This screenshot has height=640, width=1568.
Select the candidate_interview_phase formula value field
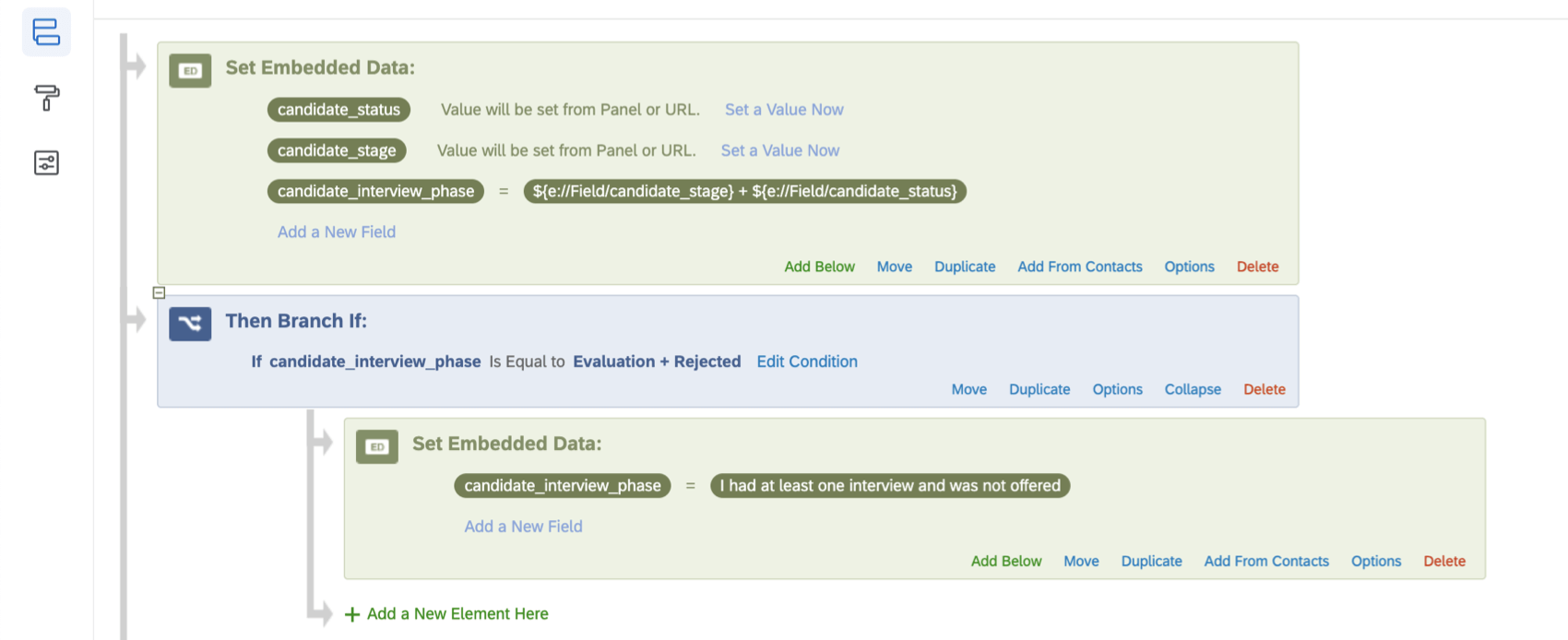[x=744, y=191]
